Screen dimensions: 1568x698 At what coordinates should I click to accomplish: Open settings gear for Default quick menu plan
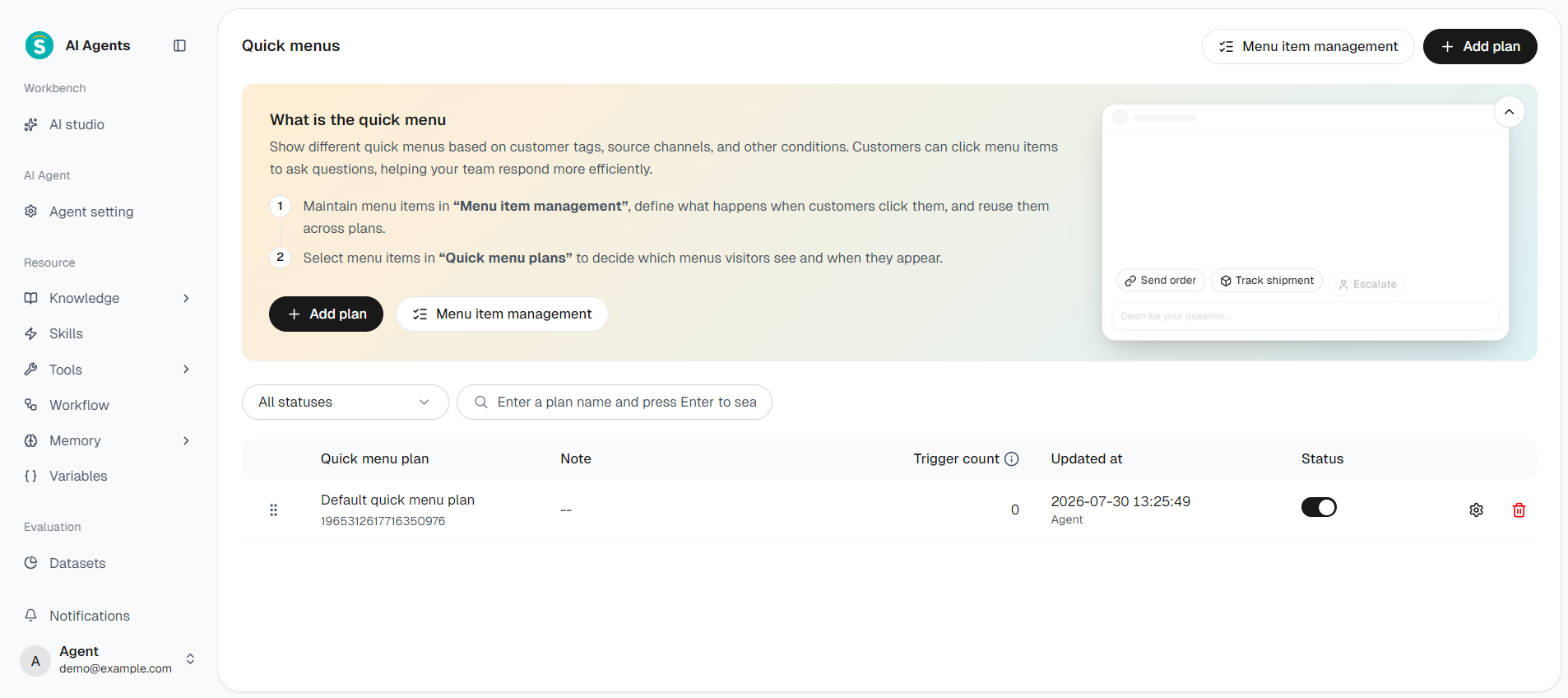(1476, 510)
